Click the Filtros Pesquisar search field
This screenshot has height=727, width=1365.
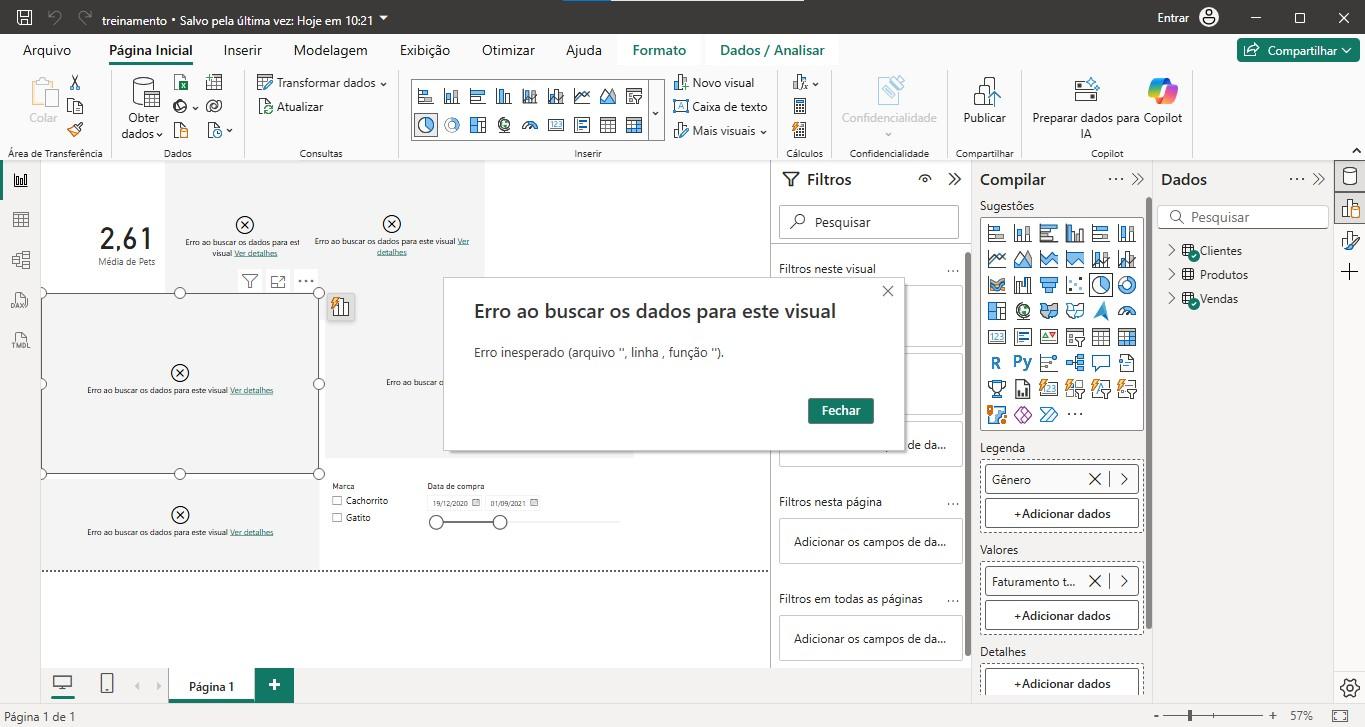click(x=868, y=222)
